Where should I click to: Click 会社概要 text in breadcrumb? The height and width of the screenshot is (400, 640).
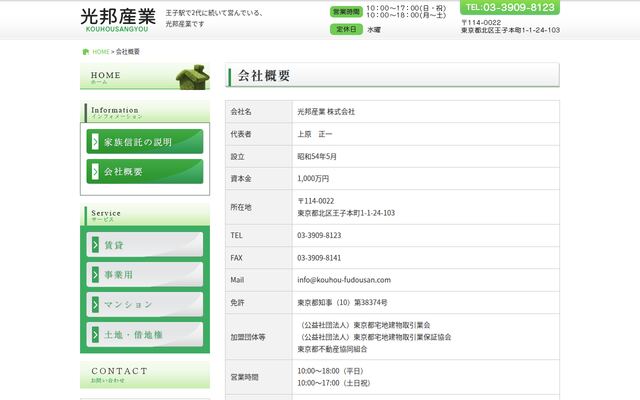click(128, 52)
